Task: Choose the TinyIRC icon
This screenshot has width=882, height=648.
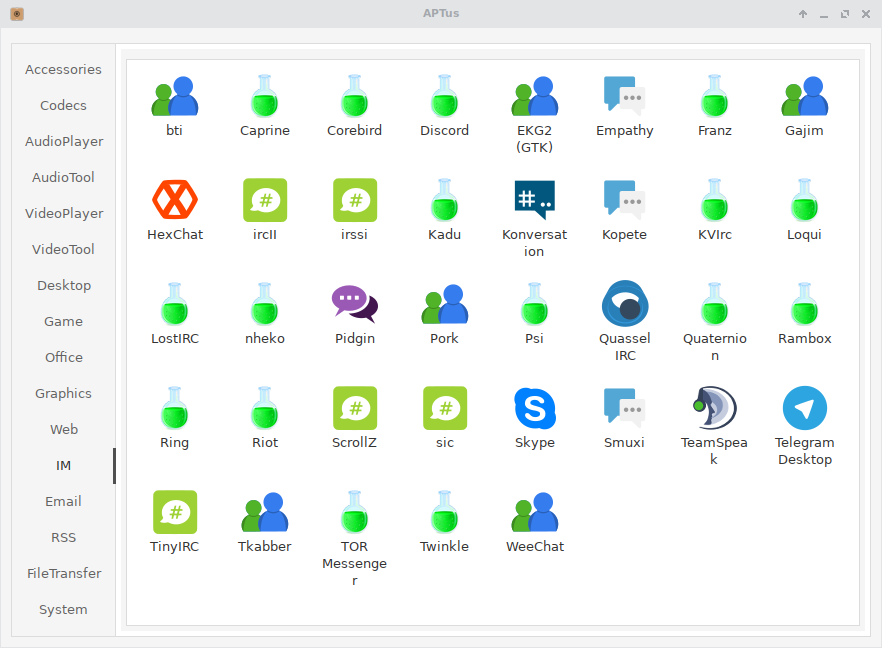Action: tap(174, 512)
